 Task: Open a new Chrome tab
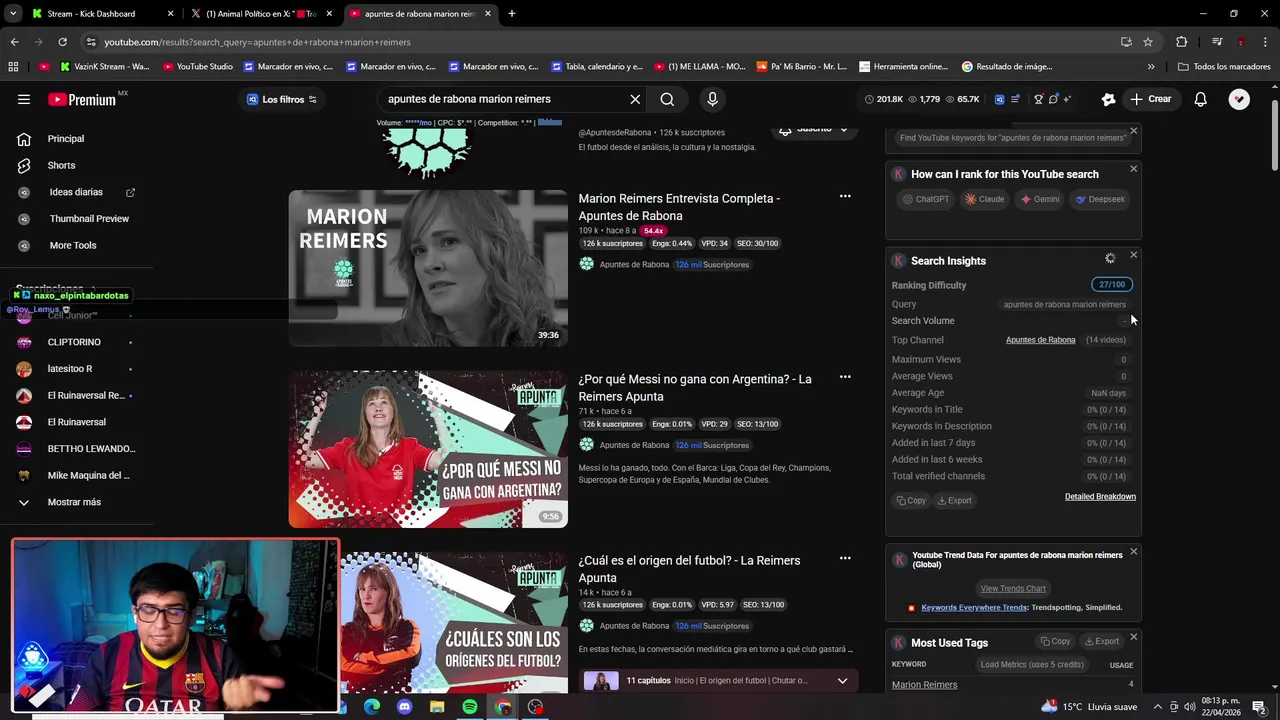(511, 14)
